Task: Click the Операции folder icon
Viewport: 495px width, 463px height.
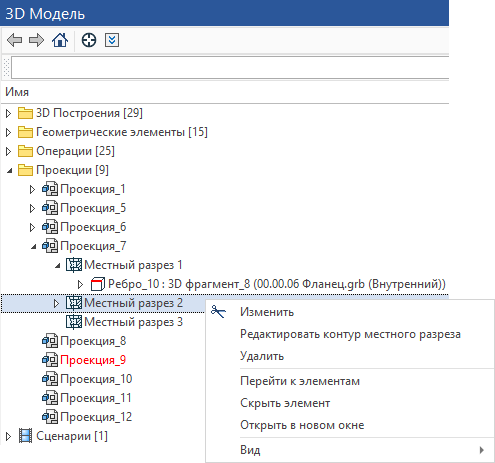Action: click(x=25, y=151)
